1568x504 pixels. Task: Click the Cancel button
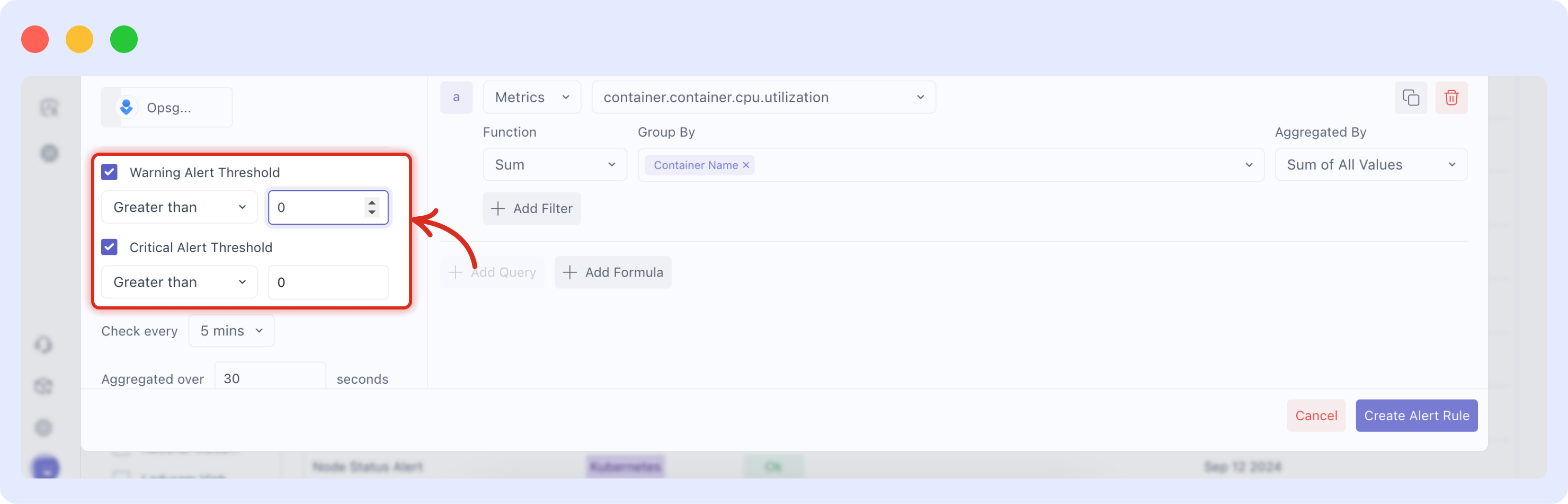point(1315,415)
